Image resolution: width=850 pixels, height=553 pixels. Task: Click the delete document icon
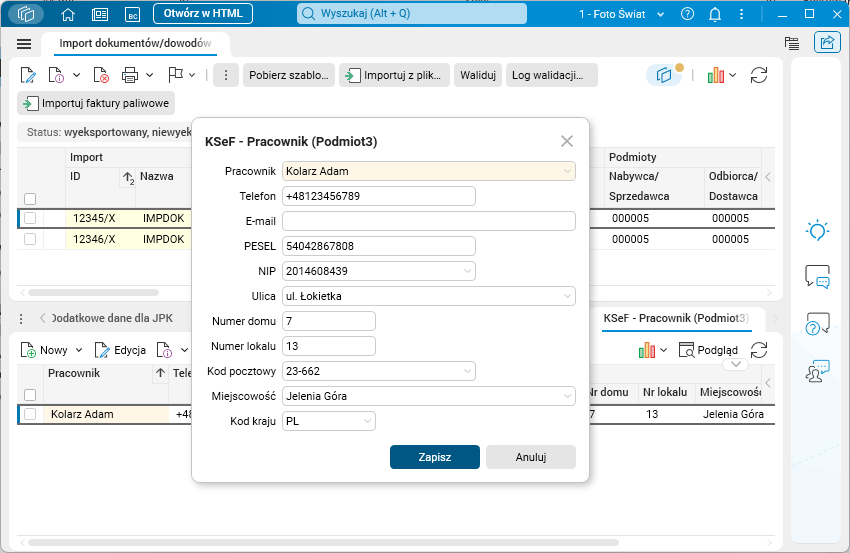click(x=101, y=75)
